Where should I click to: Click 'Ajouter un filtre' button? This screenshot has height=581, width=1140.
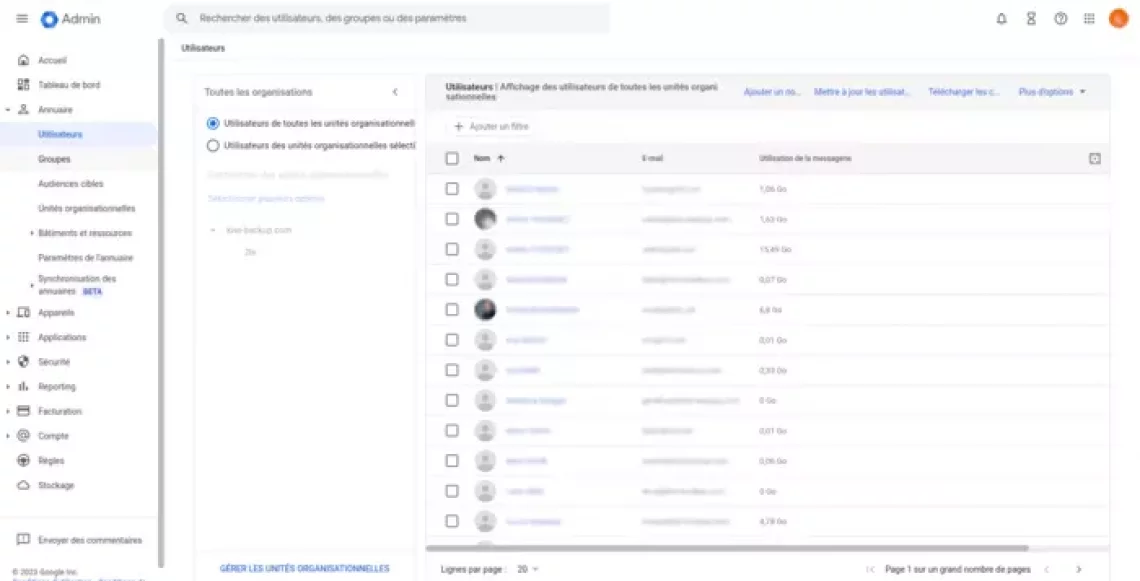[491, 127]
